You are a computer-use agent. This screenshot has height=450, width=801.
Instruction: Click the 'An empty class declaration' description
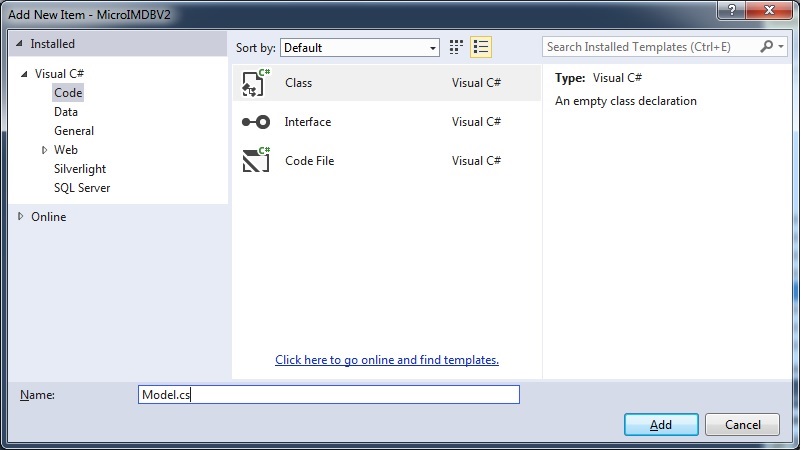pos(626,101)
